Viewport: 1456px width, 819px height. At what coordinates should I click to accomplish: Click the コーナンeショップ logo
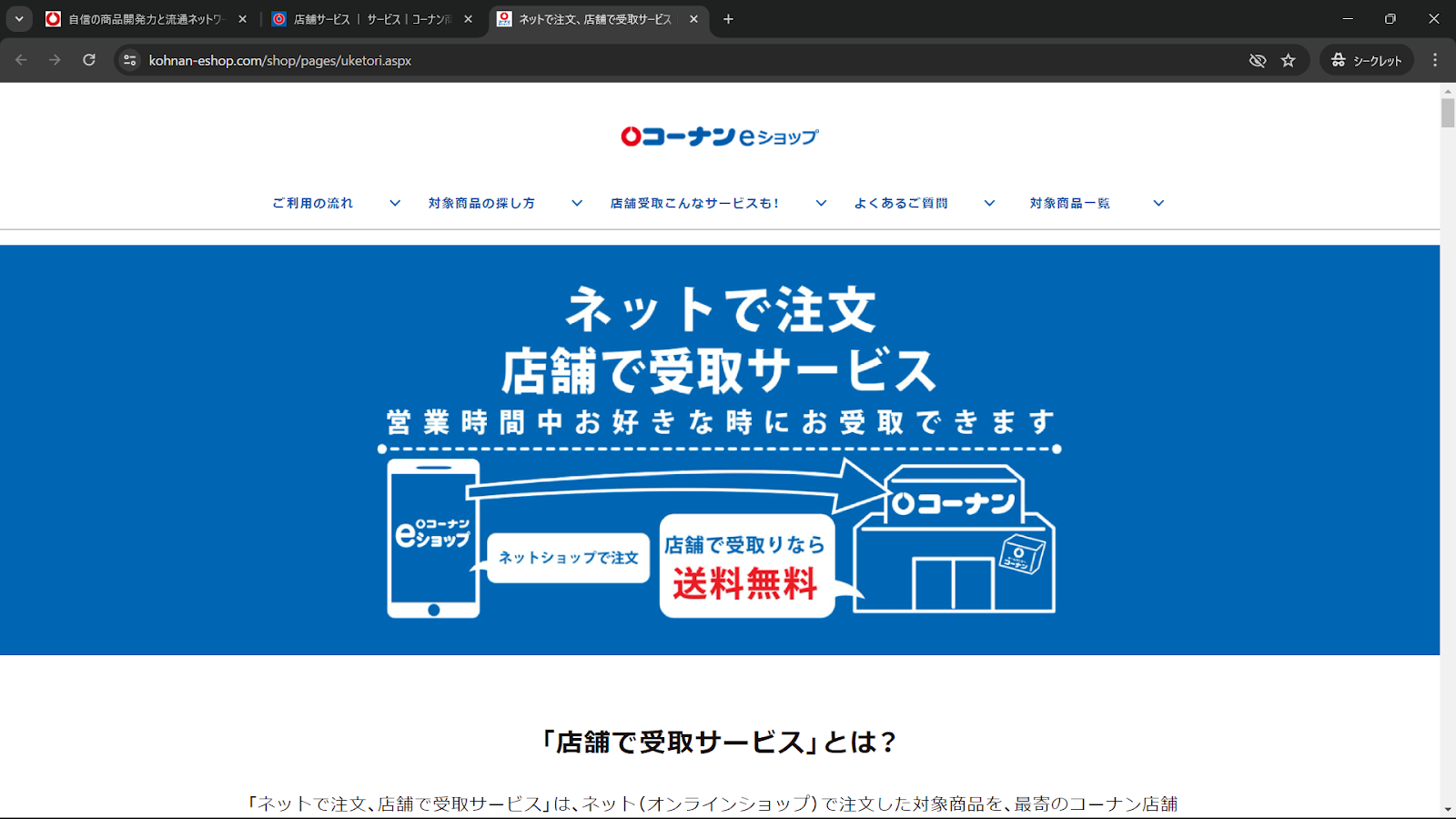coord(720,136)
